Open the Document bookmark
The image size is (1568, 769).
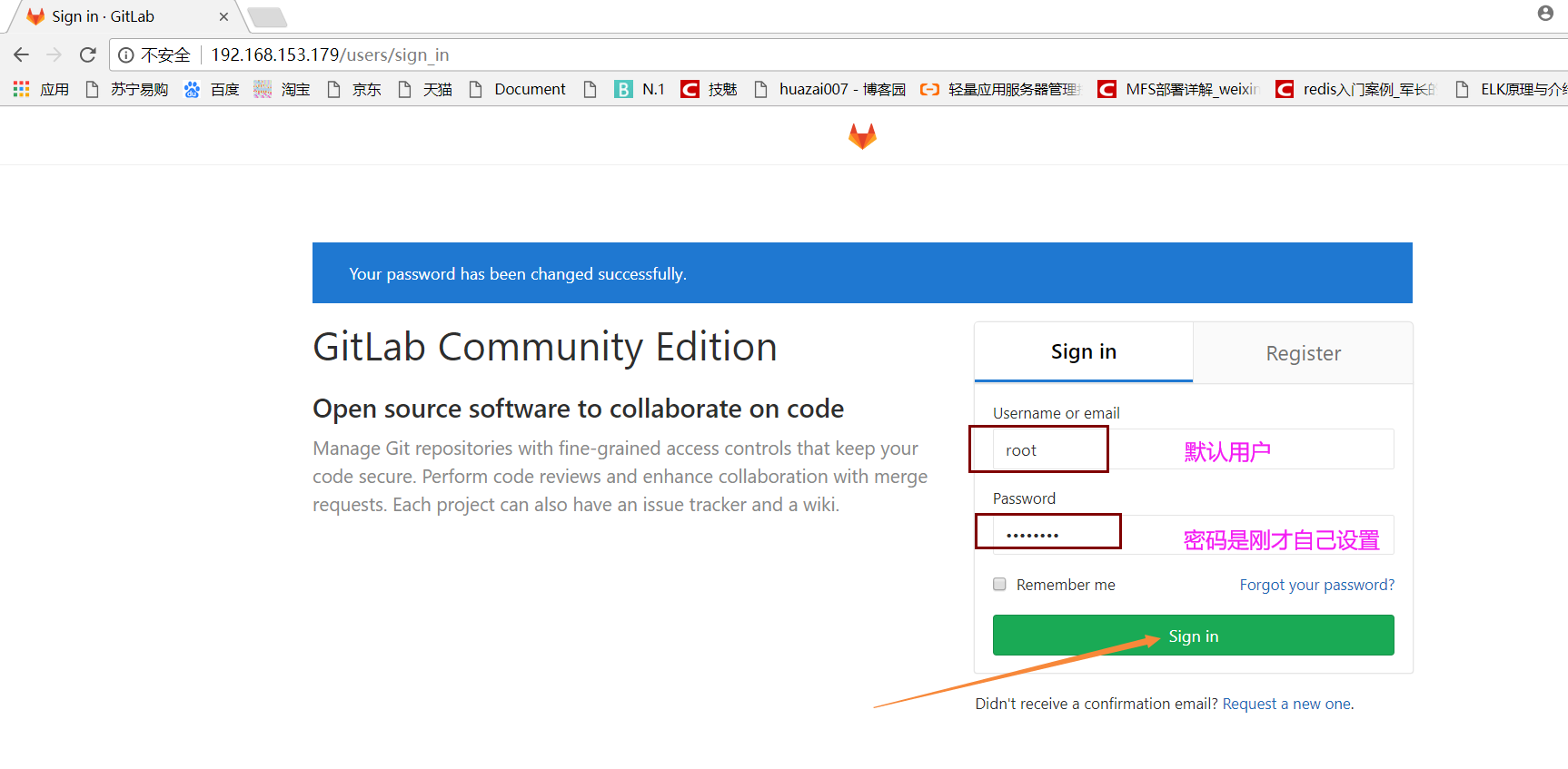click(x=517, y=89)
